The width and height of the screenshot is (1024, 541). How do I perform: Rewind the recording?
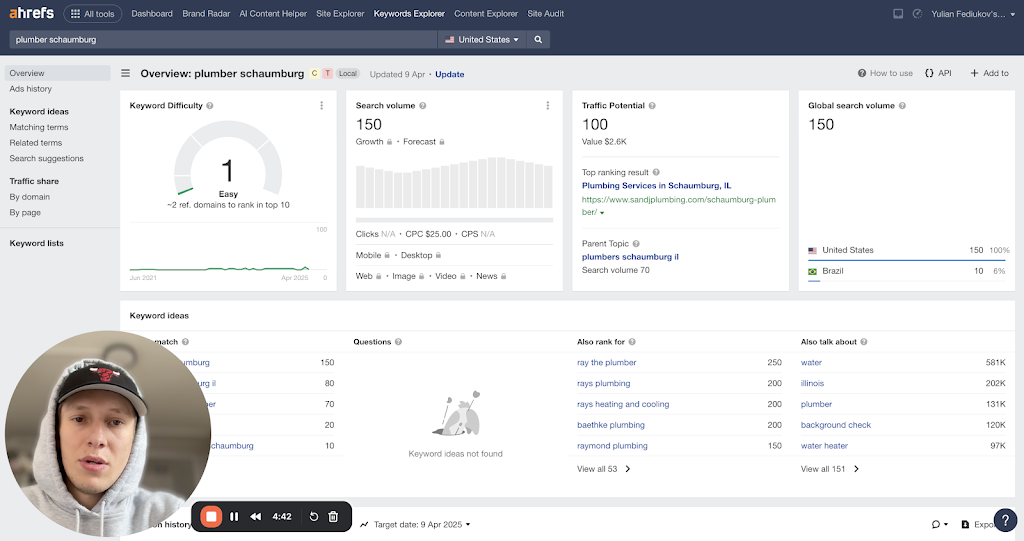[256, 517]
